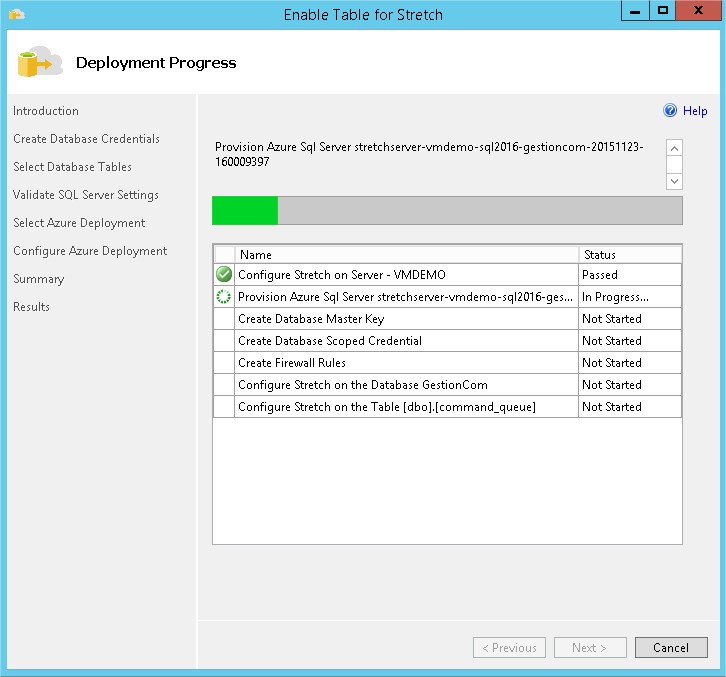Click the green deployment progress bar
726x677 pixels.
pyautogui.click(x=447, y=211)
